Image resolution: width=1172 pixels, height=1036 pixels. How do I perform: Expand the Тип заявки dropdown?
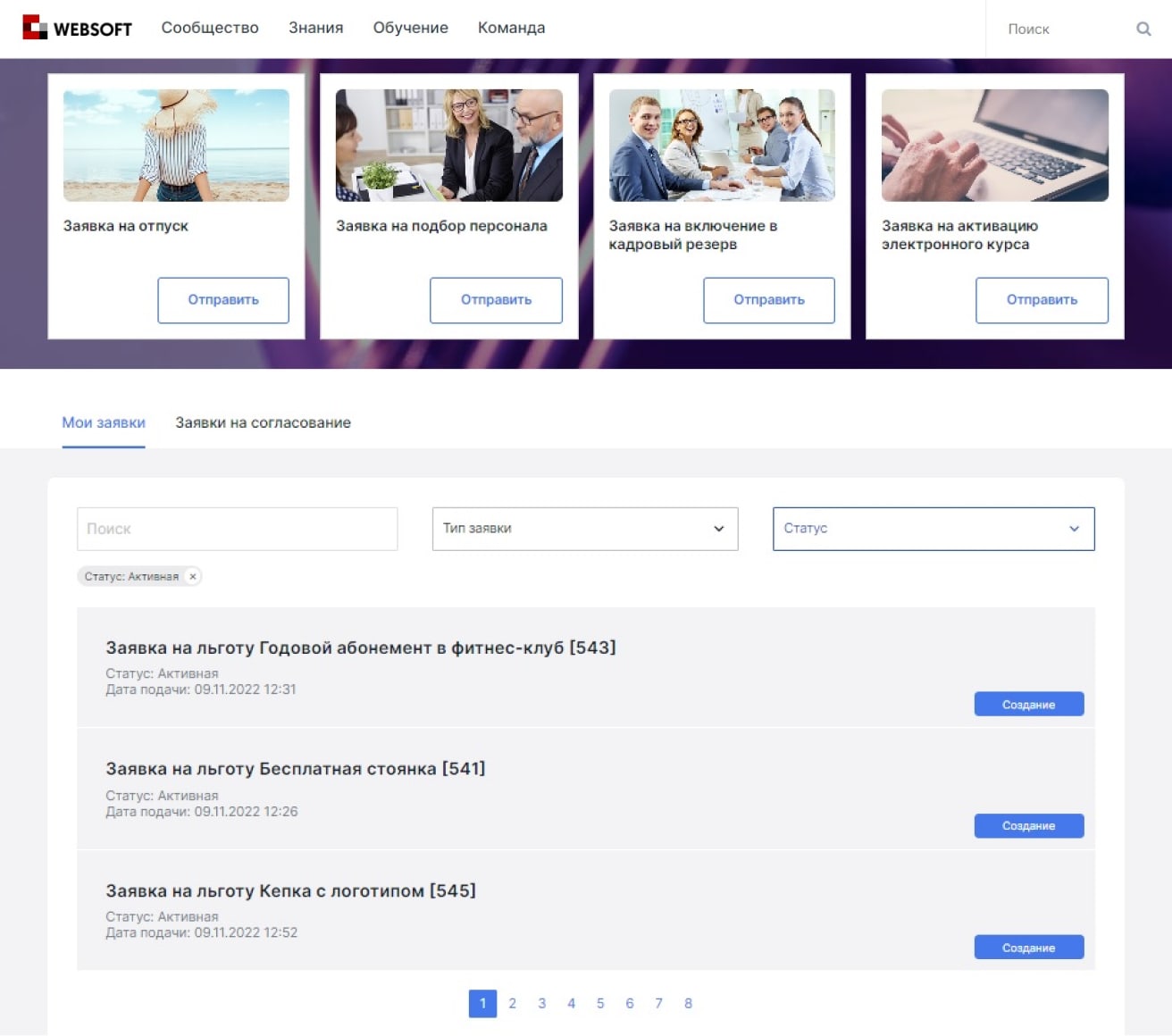click(x=585, y=529)
